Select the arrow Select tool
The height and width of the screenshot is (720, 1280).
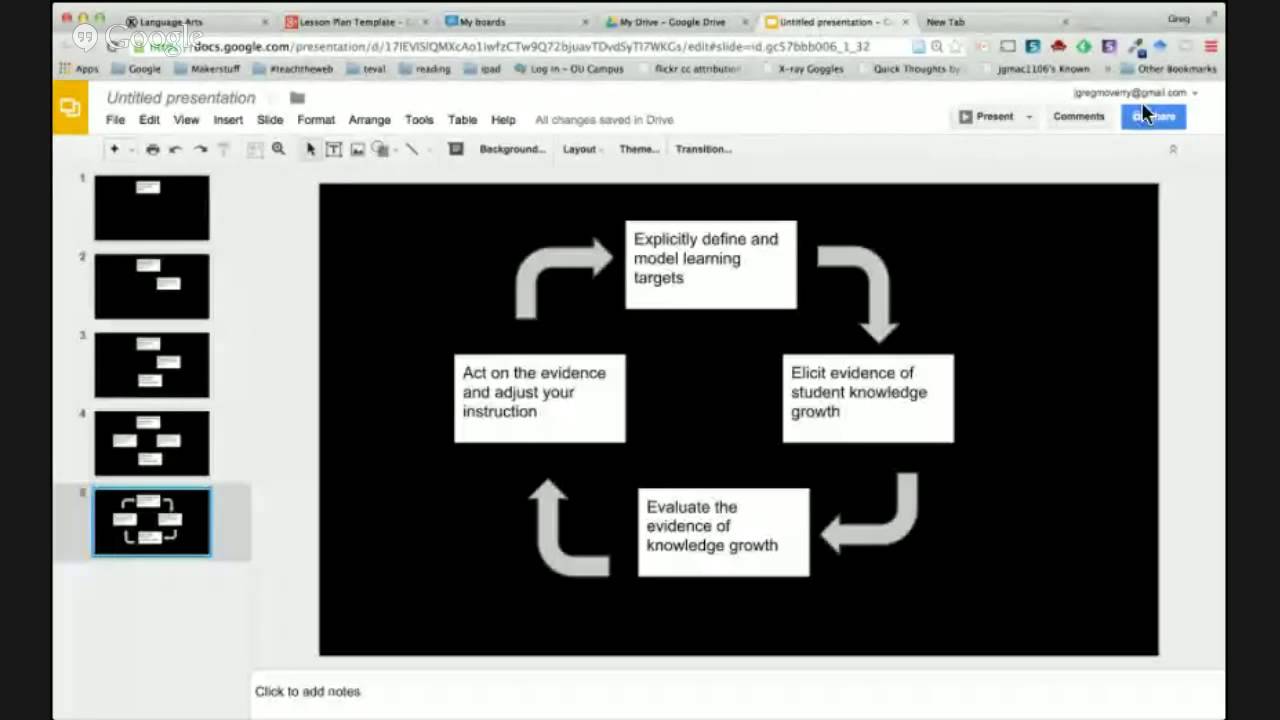pos(311,149)
